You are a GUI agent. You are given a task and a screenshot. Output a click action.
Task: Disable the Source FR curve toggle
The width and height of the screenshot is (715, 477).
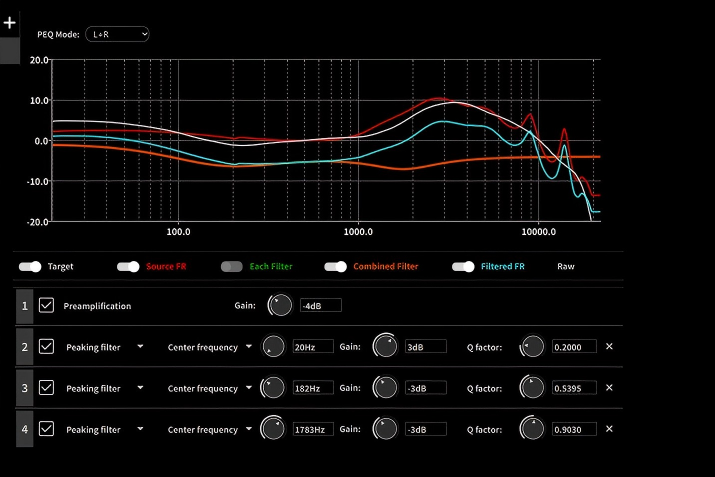click(128, 267)
